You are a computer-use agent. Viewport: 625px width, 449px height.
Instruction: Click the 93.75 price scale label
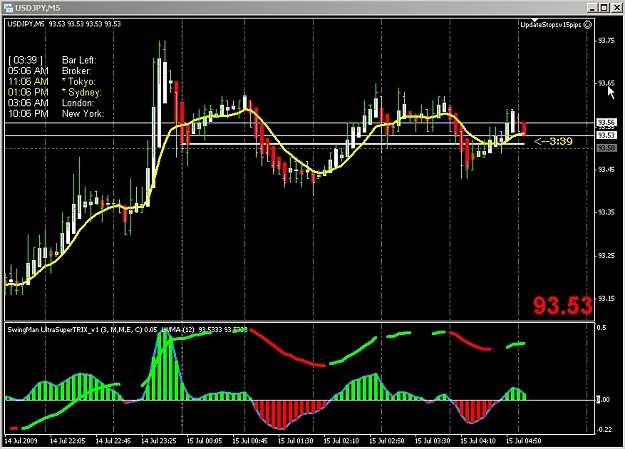pos(606,40)
